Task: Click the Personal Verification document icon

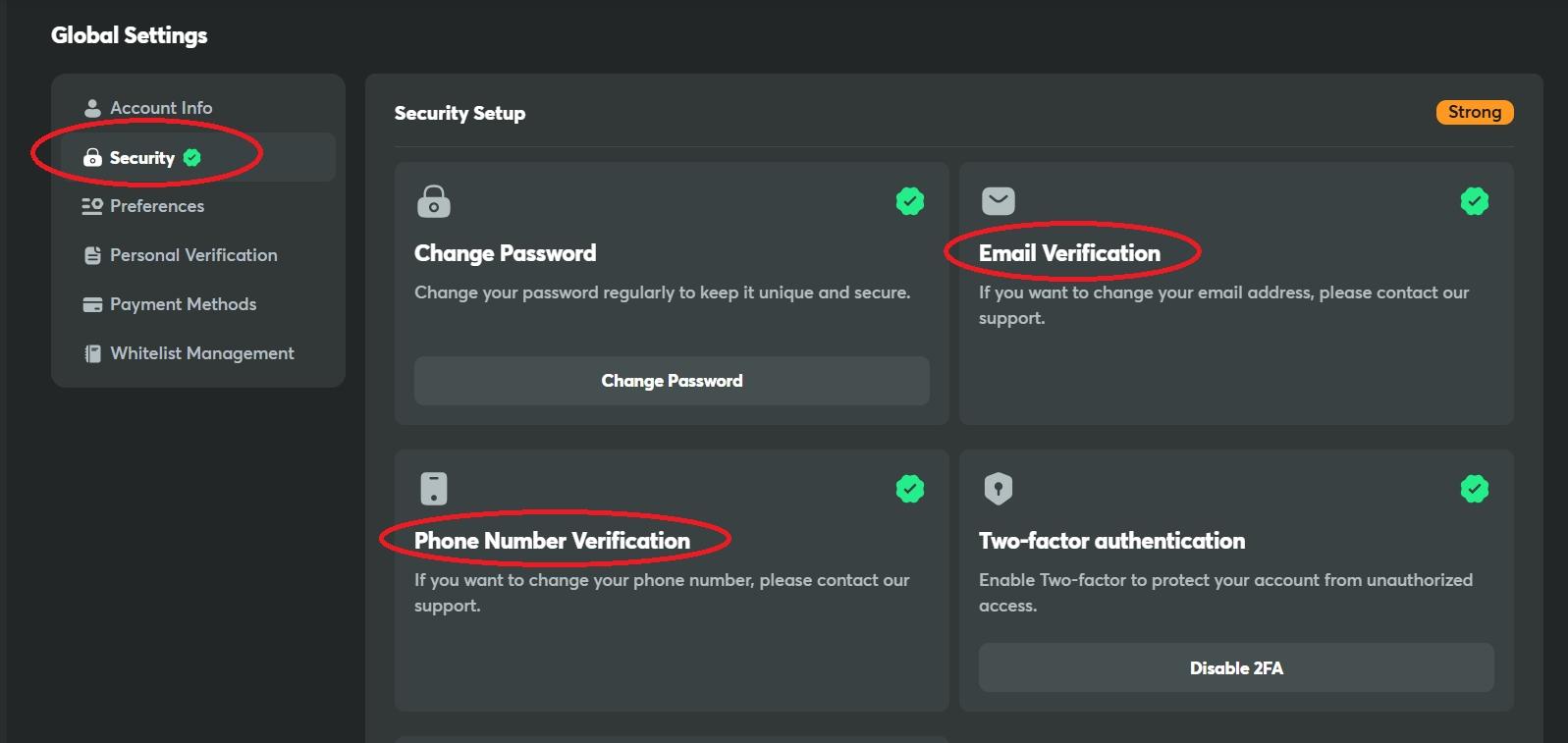Action: point(92,255)
